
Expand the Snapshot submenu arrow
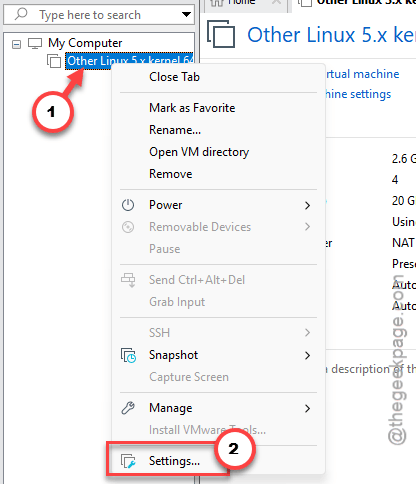pyautogui.click(x=307, y=355)
